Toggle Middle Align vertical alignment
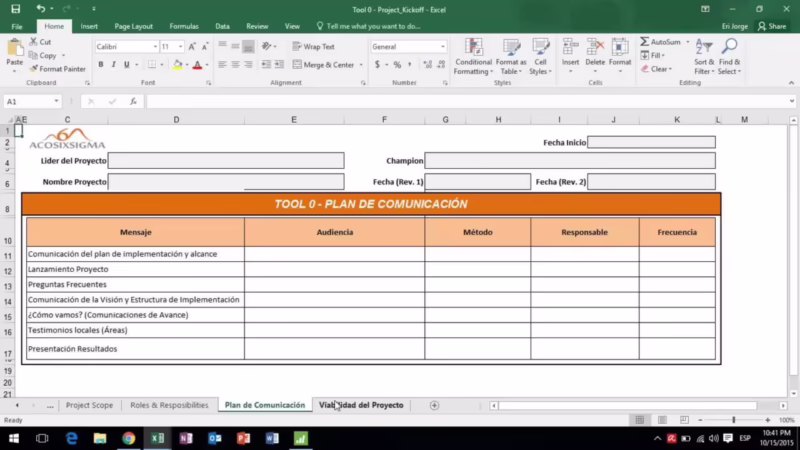The height and width of the screenshot is (450, 800). (x=235, y=46)
